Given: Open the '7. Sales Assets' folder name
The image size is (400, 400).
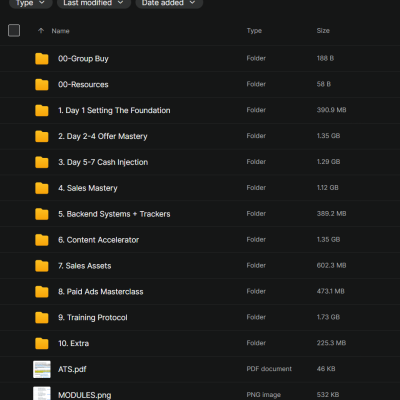Looking at the screenshot, I should point(85,266).
